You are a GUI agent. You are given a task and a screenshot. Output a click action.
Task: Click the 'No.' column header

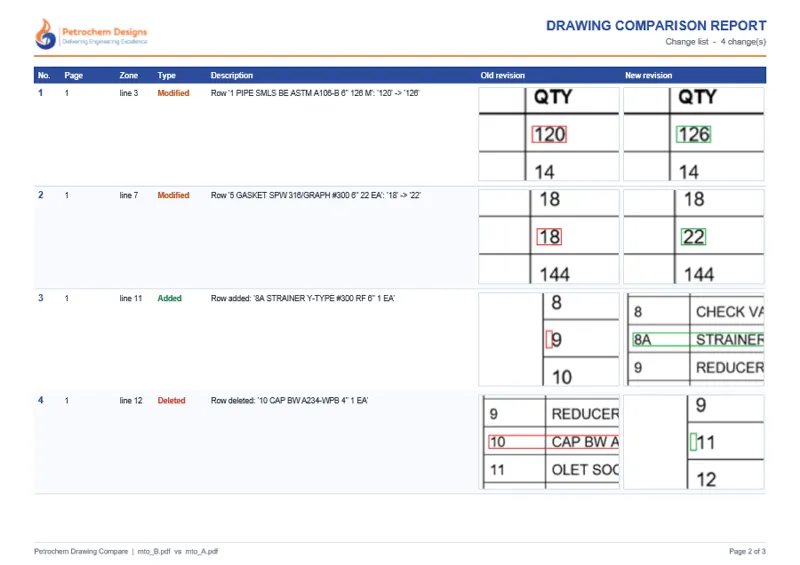click(x=43, y=75)
